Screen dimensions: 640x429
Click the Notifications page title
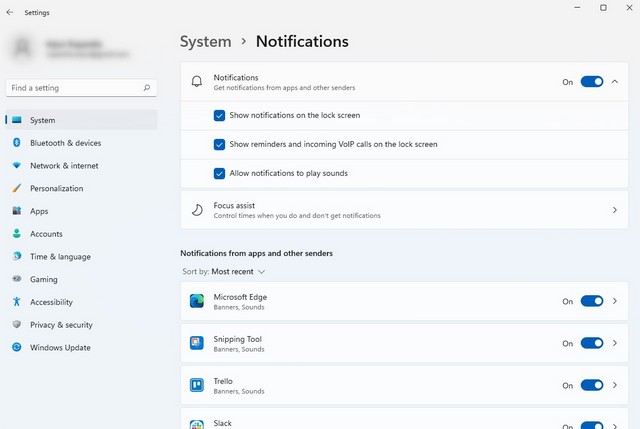click(x=302, y=42)
